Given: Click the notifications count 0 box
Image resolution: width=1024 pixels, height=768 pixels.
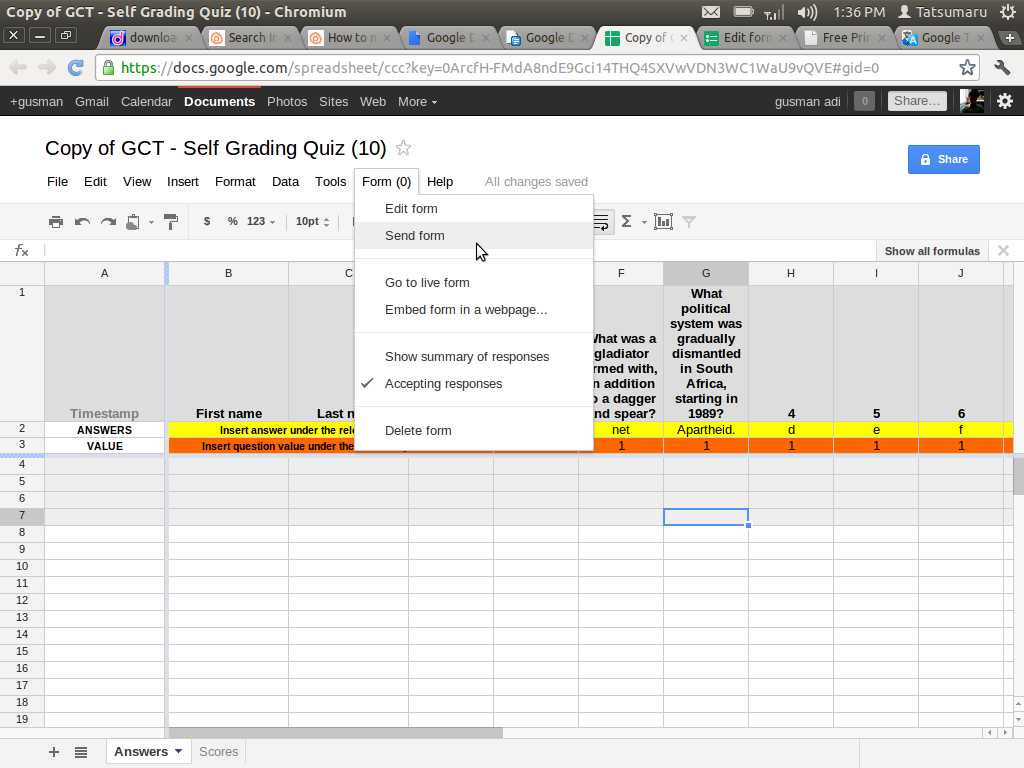Looking at the screenshot, I should tap(865, 101).
